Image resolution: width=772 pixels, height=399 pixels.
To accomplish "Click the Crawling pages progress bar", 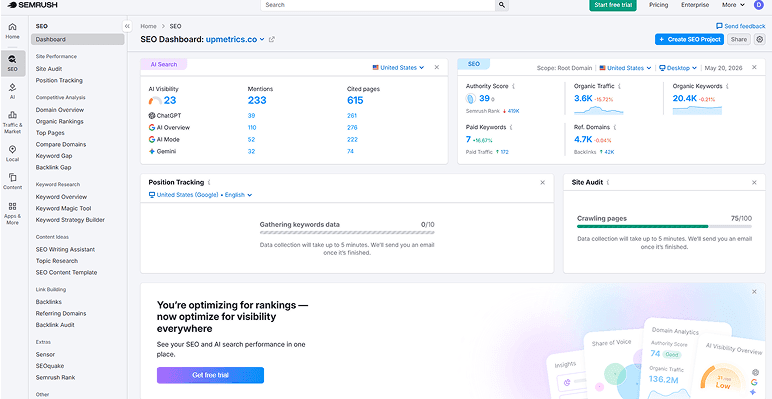I will (664, 227).
